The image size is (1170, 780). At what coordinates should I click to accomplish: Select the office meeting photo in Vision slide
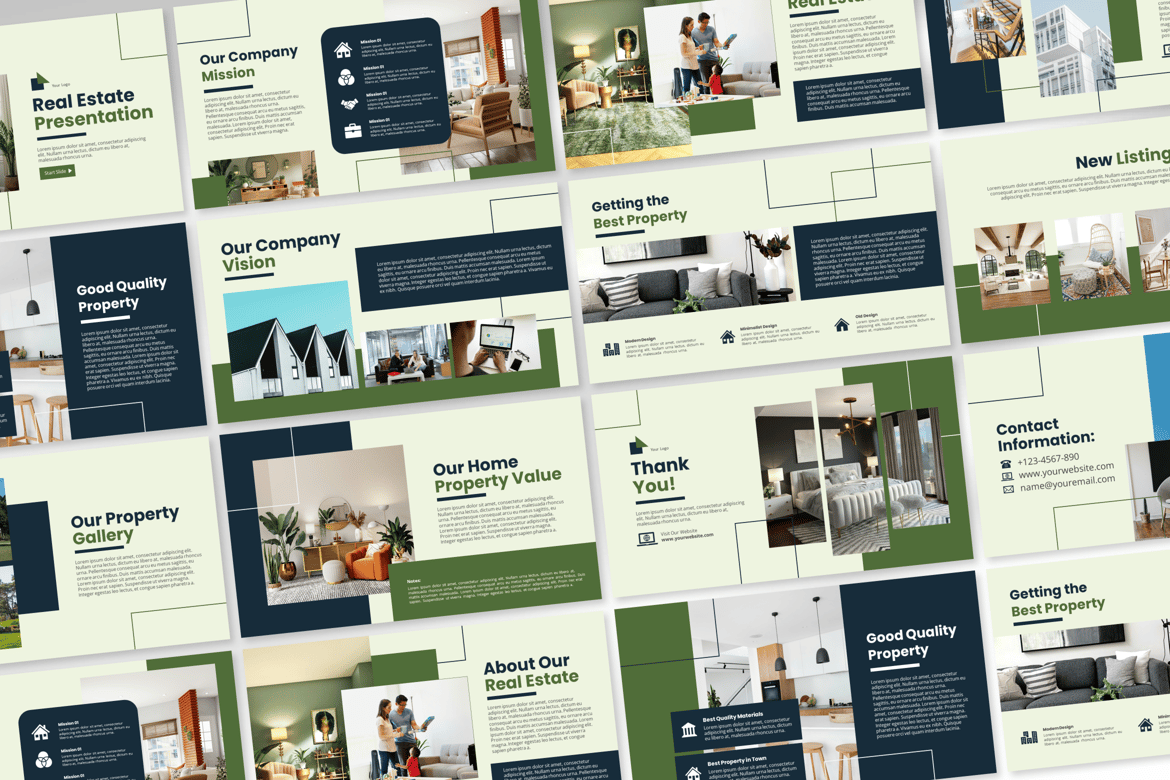[x=407, y=356]
